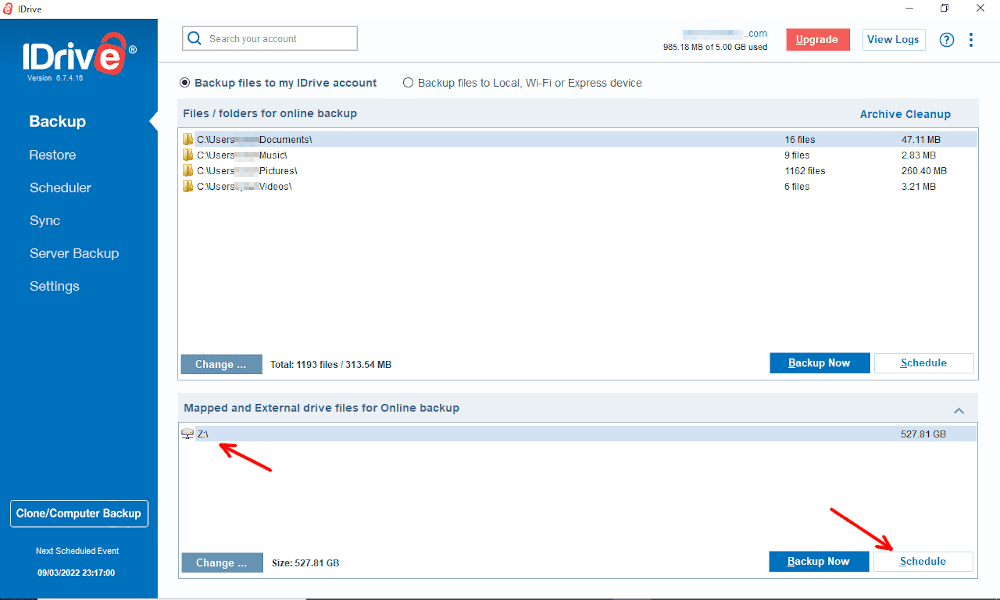1000x600 pixels.
Task: Open Server Backup in sidebar
Action: click(x=74, y=253)
